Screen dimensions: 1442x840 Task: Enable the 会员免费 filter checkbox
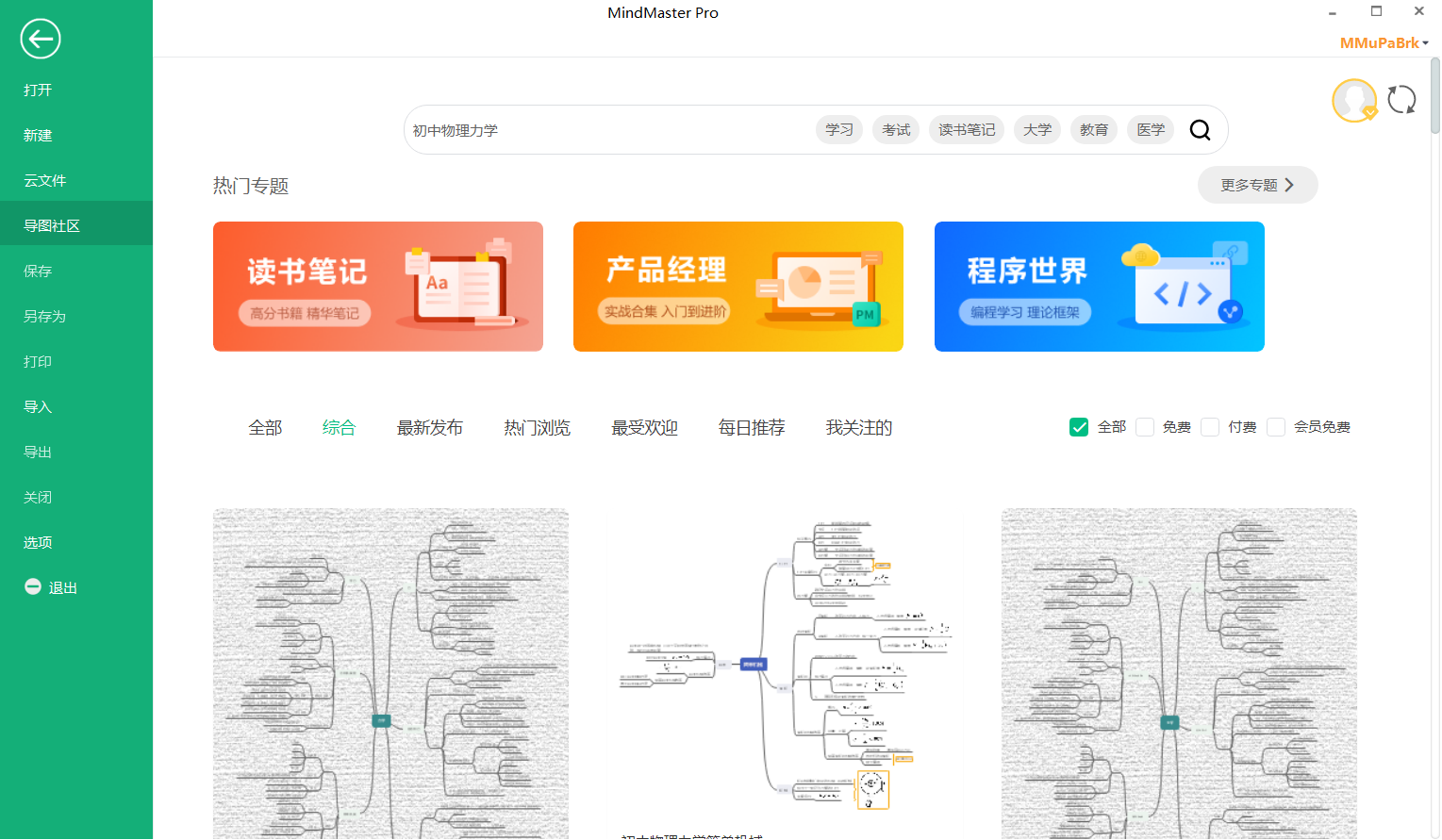1276,427
